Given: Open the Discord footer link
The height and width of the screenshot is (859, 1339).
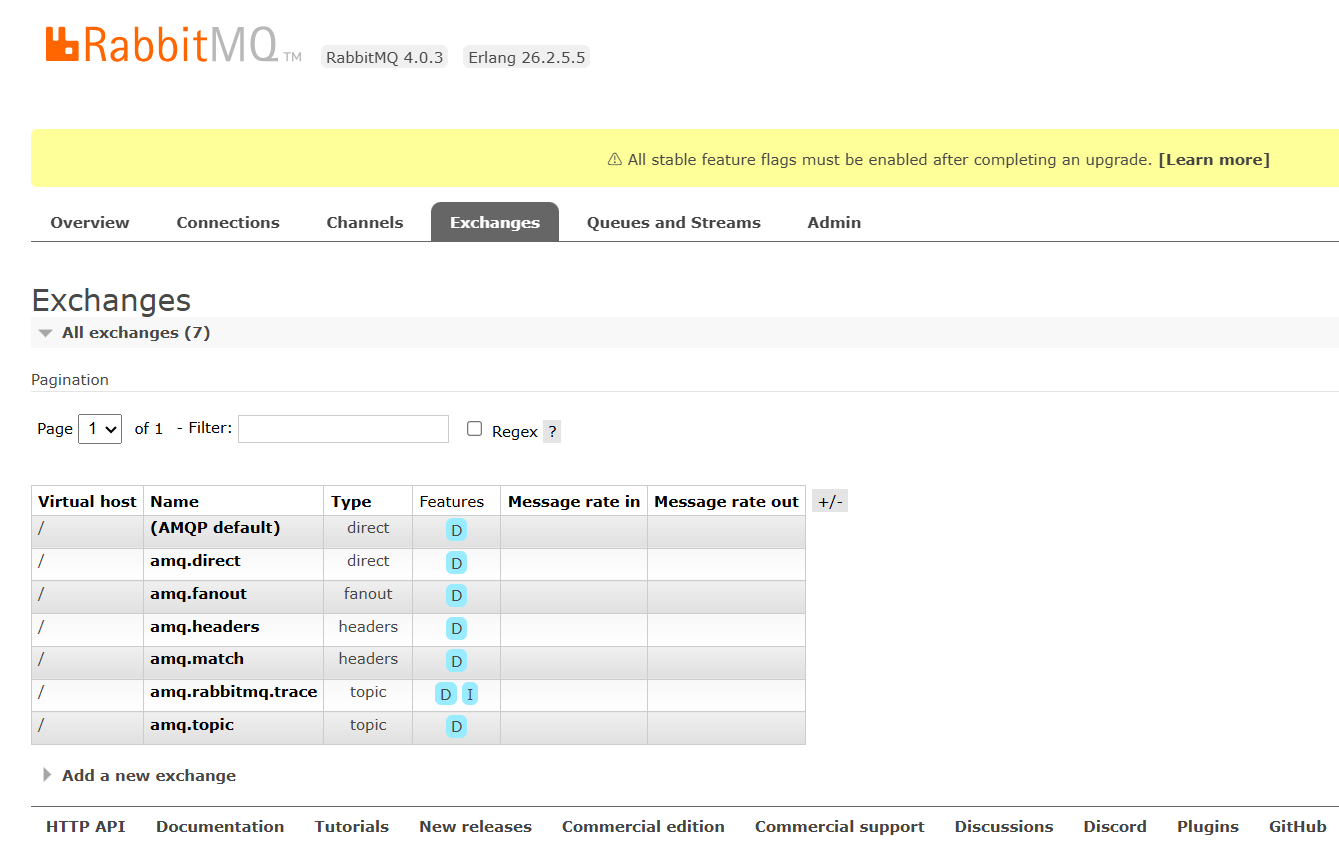Looking at the screenshot, I should [1115, 827].
